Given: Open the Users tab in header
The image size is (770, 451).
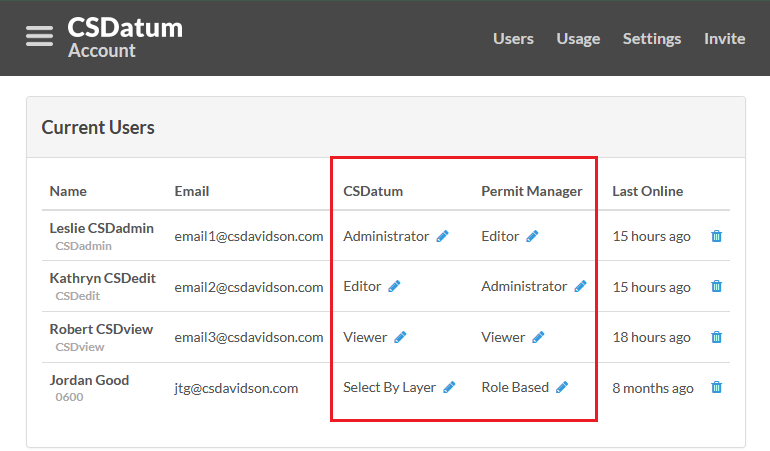Looking at the screenshot, I should [x=513, y=39].
